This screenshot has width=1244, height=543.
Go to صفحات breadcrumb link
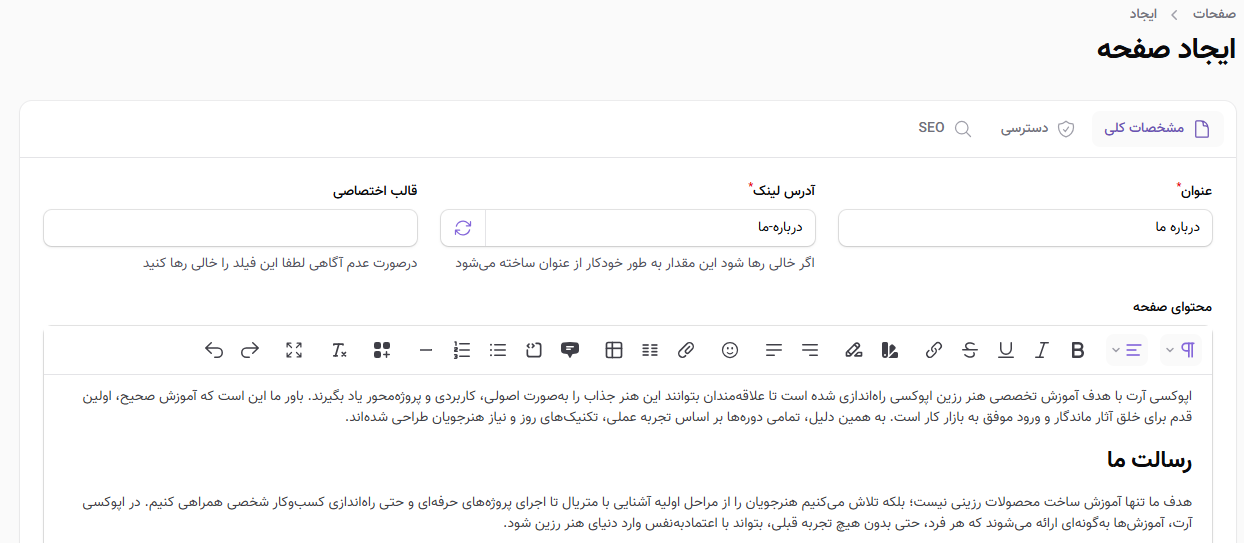[1215, 14]
